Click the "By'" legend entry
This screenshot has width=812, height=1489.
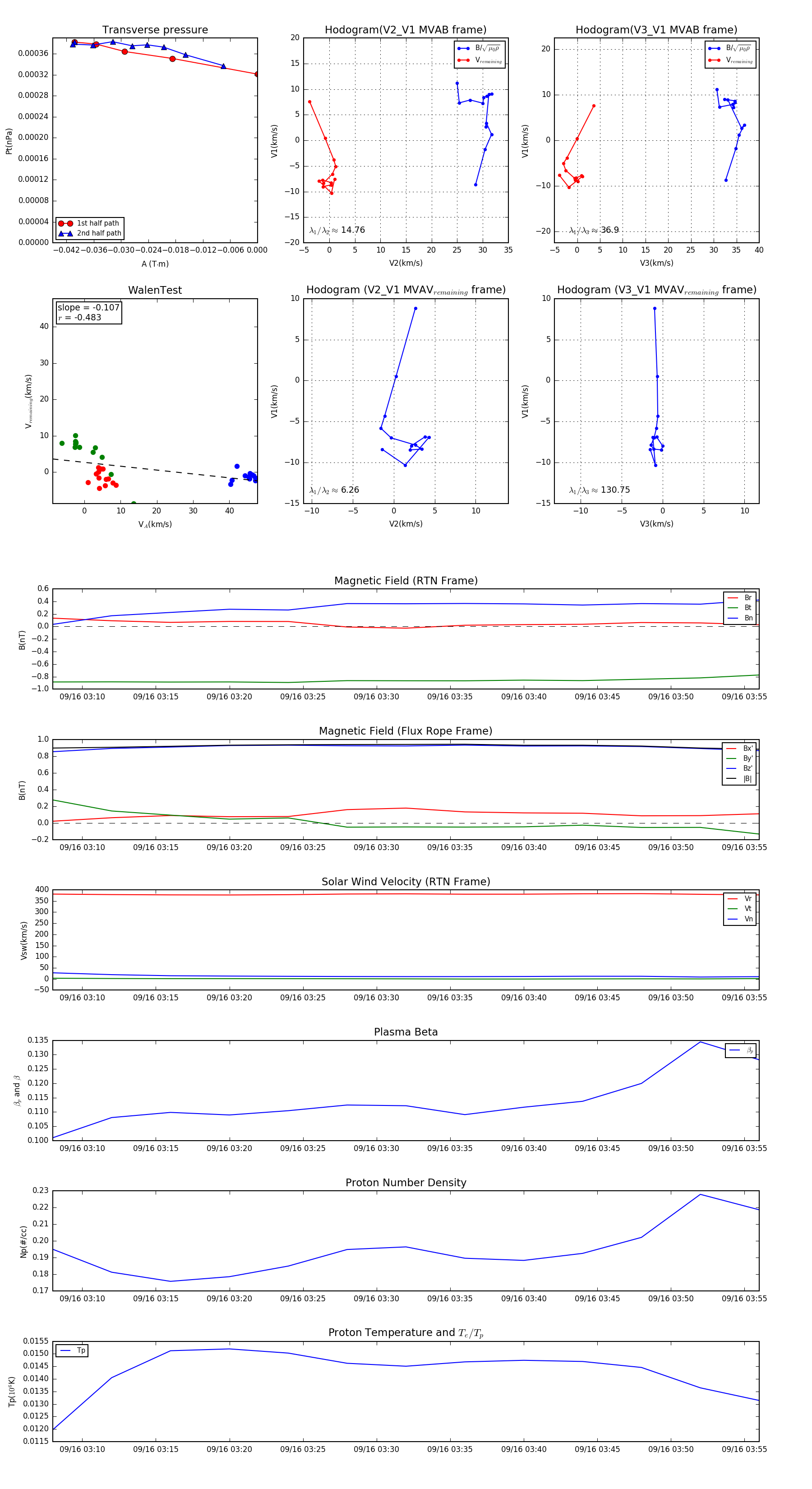[x=739, y=758]
